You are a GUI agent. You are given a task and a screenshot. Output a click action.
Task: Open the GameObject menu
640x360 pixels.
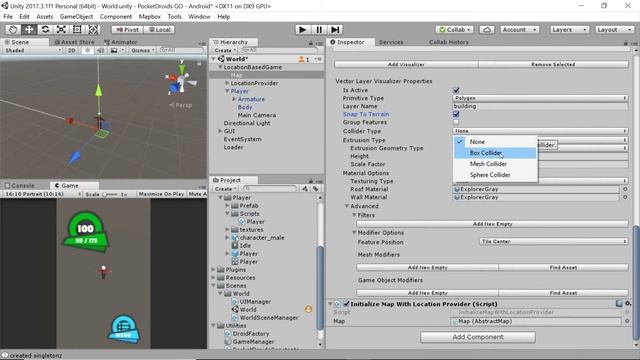coord(76,16)
